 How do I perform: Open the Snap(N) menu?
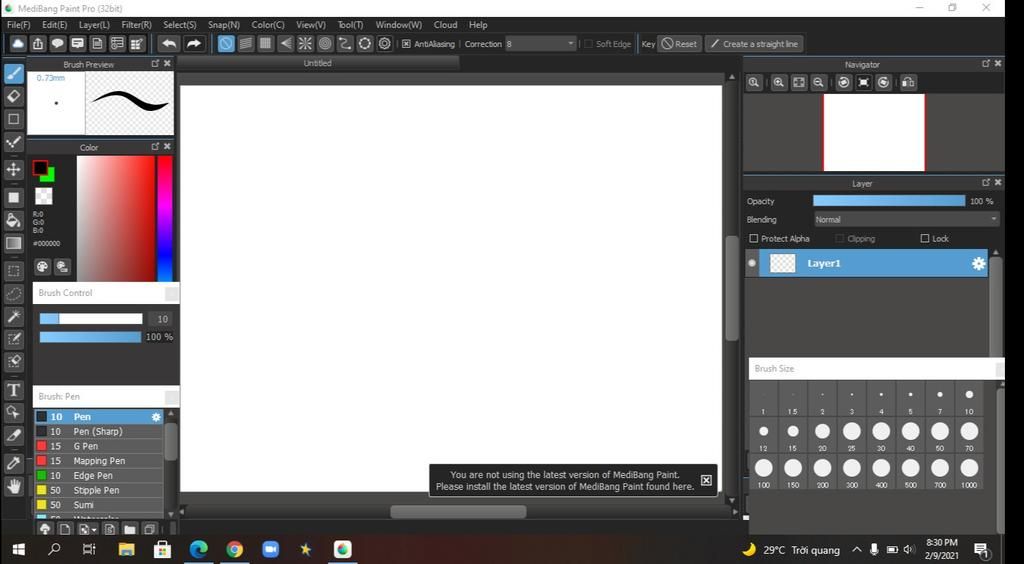click(224, 25)
